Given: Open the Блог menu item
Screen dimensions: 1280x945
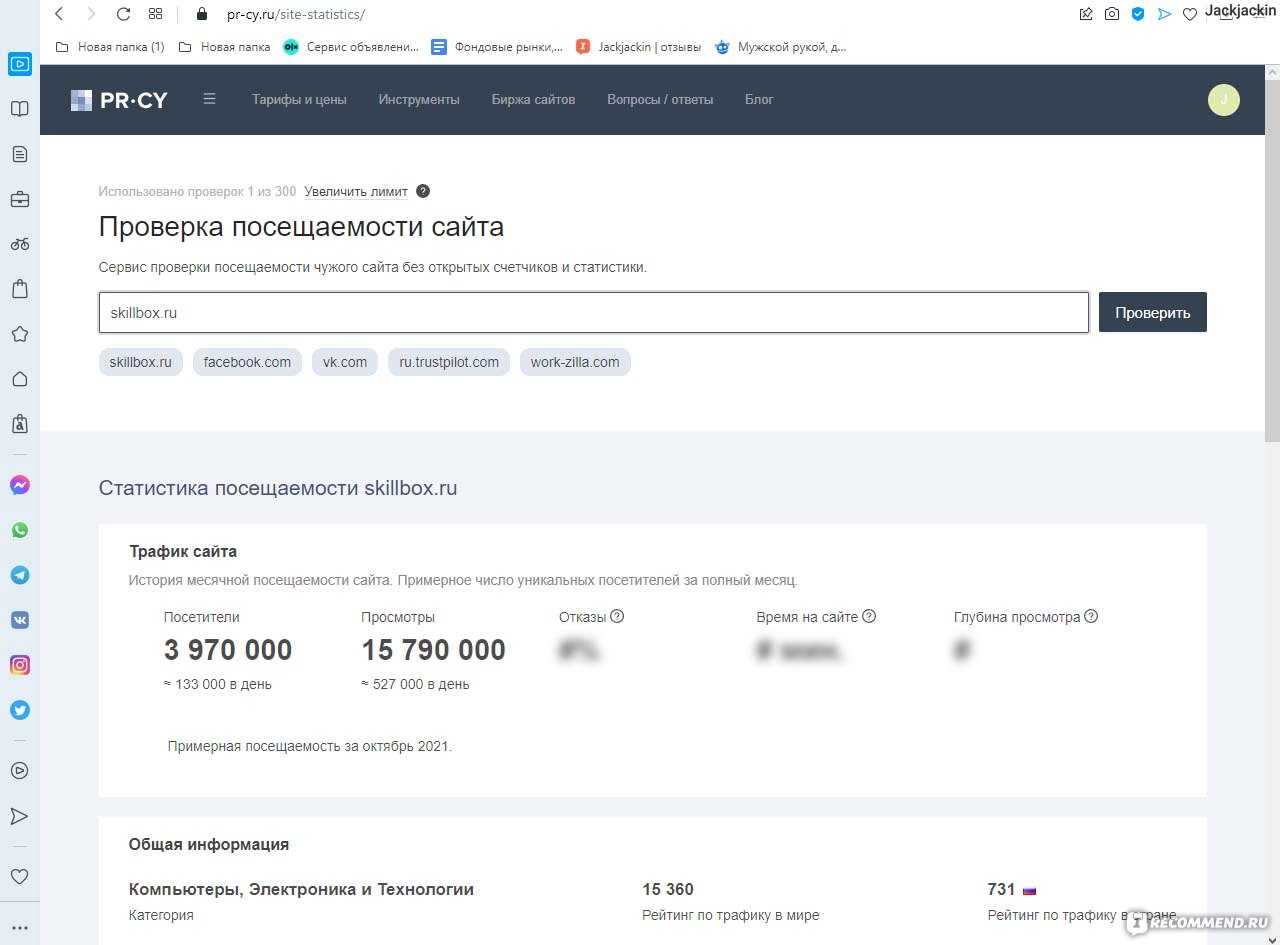Looking at the screenshot, I should tap(759, 99).
